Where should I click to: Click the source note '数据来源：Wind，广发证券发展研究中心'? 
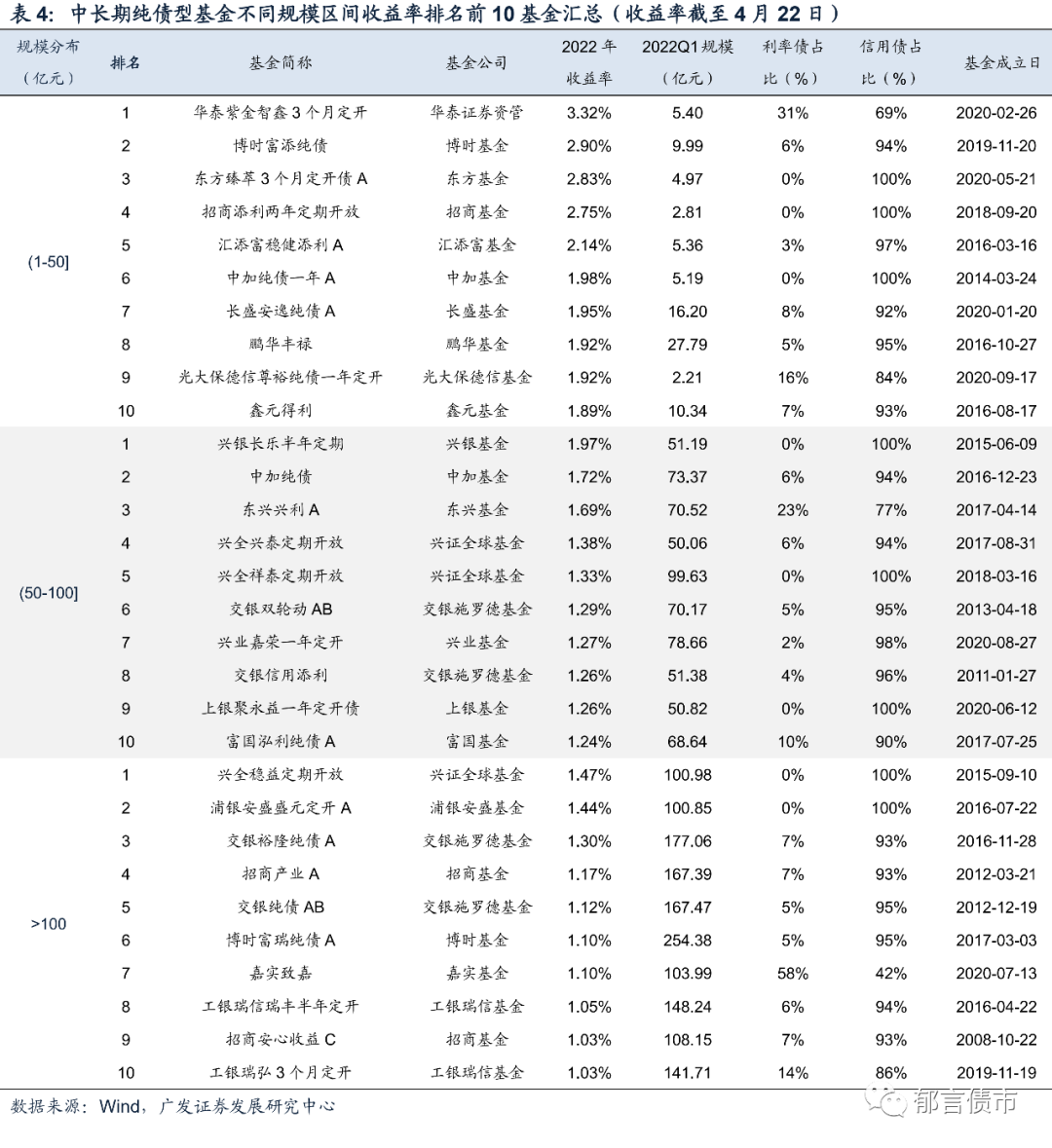click(x=172, y=1105)
